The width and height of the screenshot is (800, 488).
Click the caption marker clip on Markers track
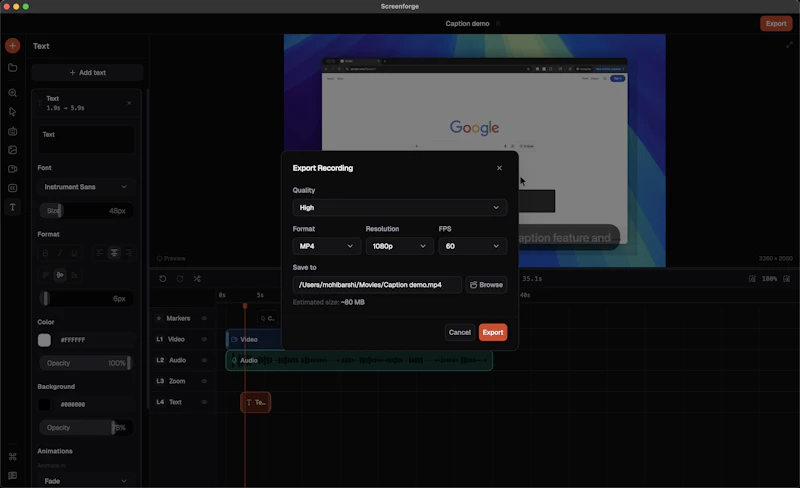point(268,318)
